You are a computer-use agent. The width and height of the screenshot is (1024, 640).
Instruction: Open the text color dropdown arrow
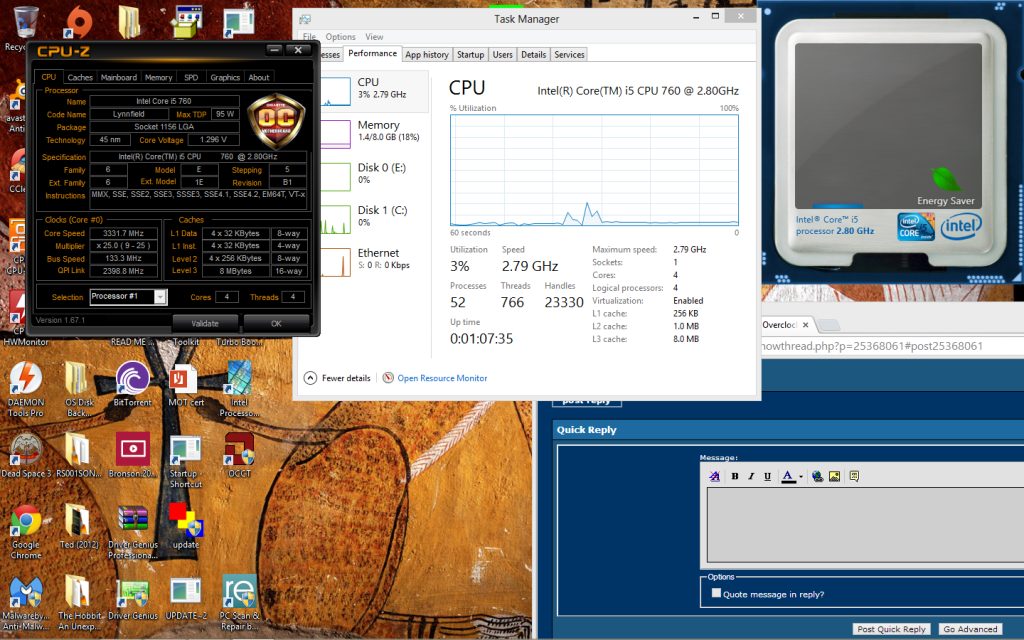coord(801,477)
